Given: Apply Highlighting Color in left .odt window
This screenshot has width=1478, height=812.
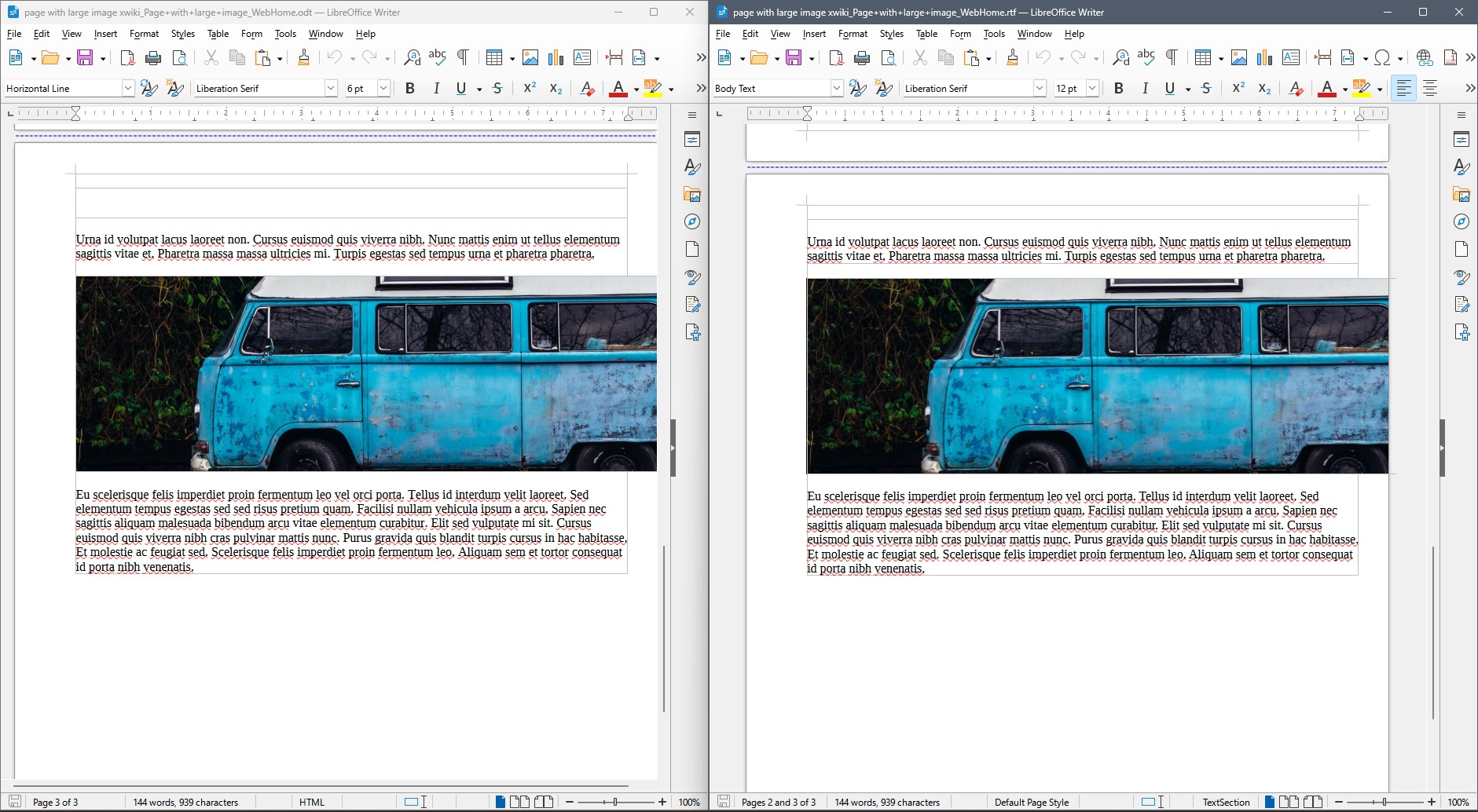Looking at the screenshot, I should click(x=652, y=88).
